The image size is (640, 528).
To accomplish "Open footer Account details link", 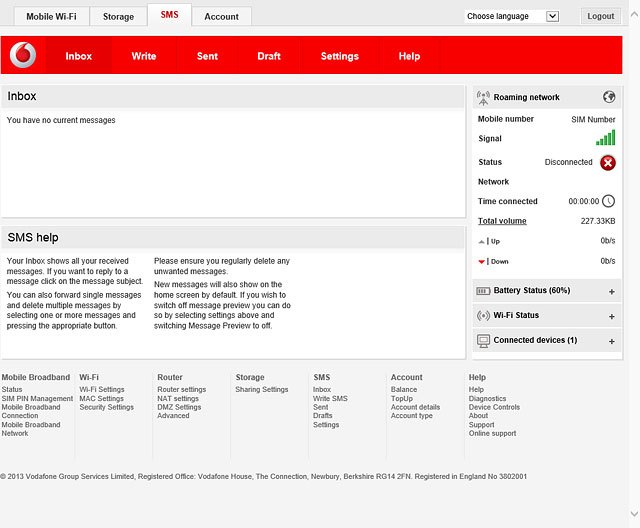I will (x=415, y=407).
